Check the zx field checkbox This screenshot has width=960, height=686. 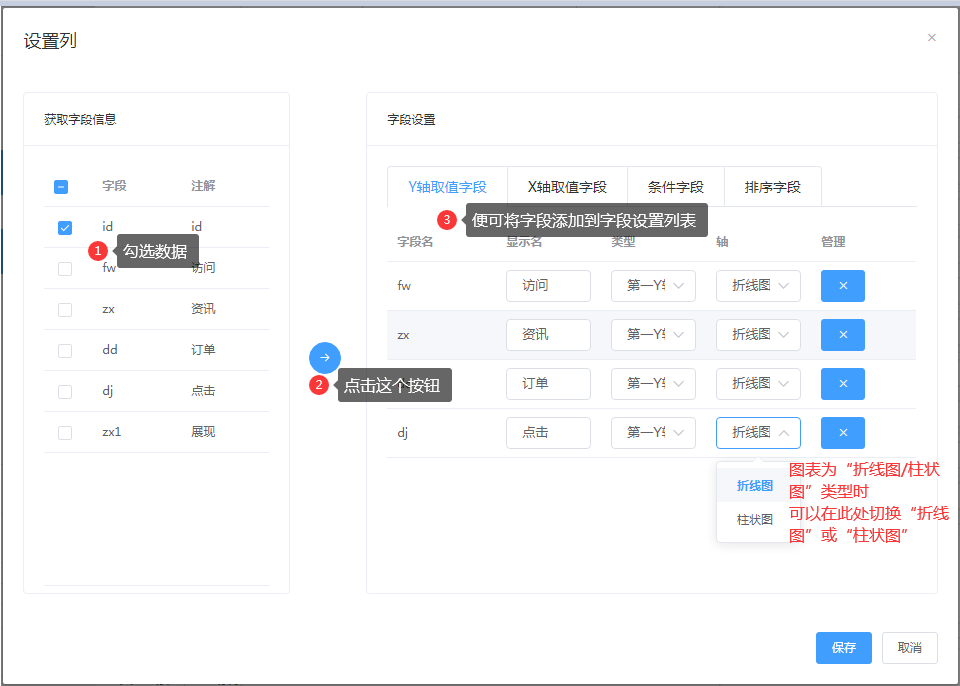(x=65, y=310)
